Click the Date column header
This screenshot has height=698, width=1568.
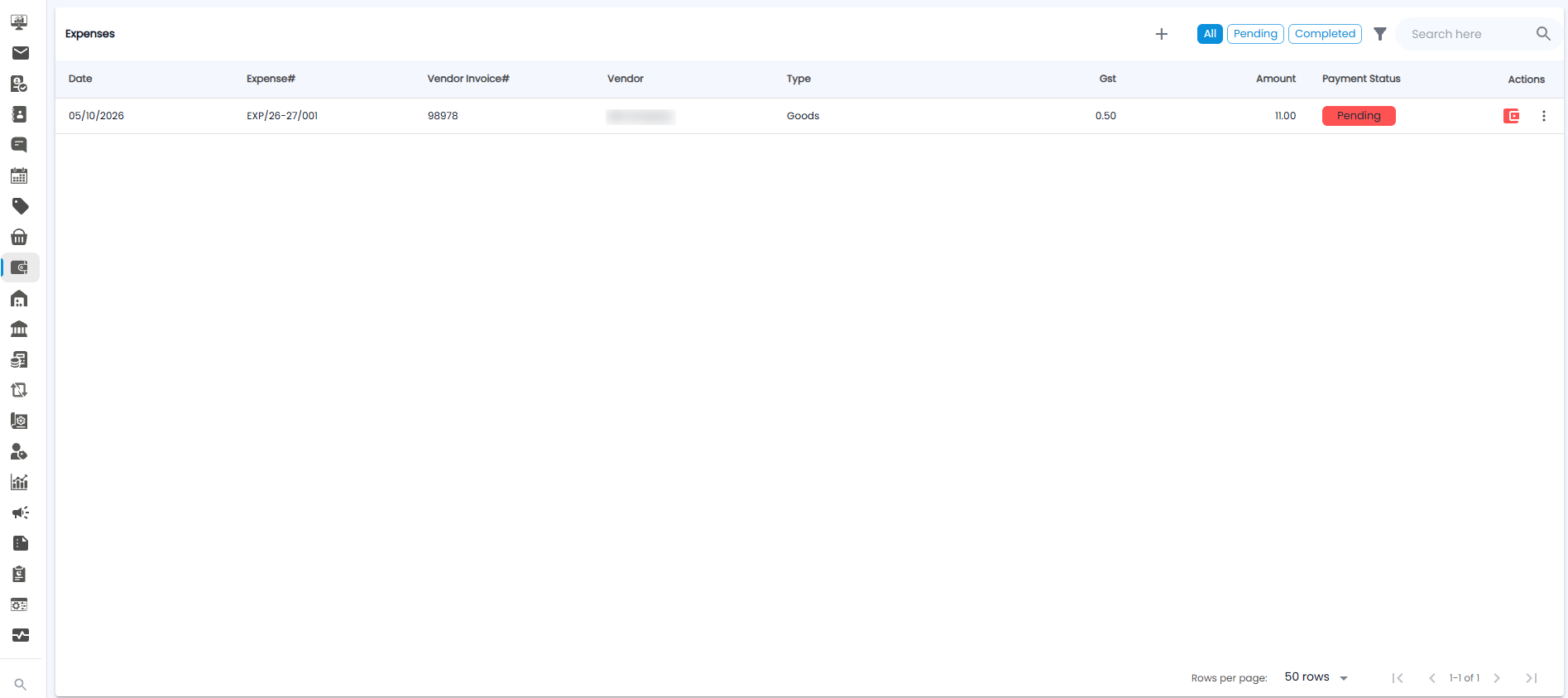click(80, 79)
